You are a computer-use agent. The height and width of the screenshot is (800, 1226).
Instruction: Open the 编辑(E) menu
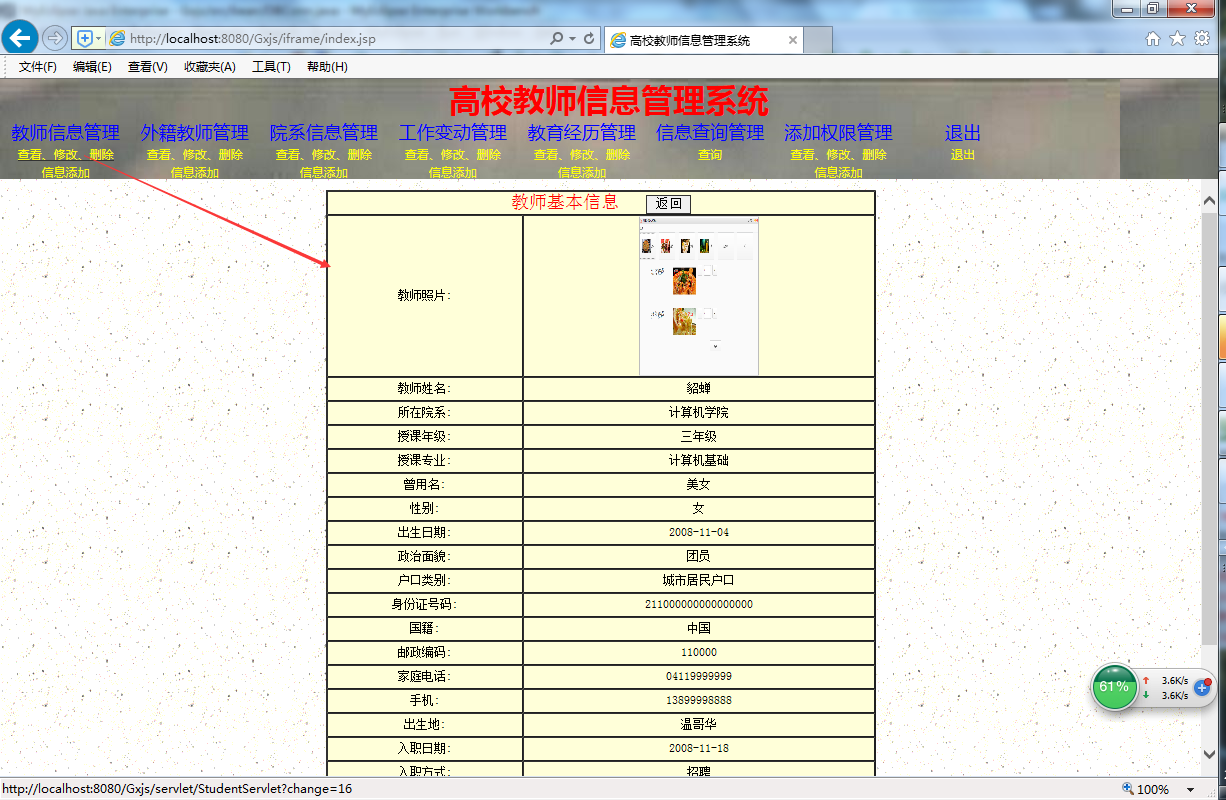tap(92, 67)
